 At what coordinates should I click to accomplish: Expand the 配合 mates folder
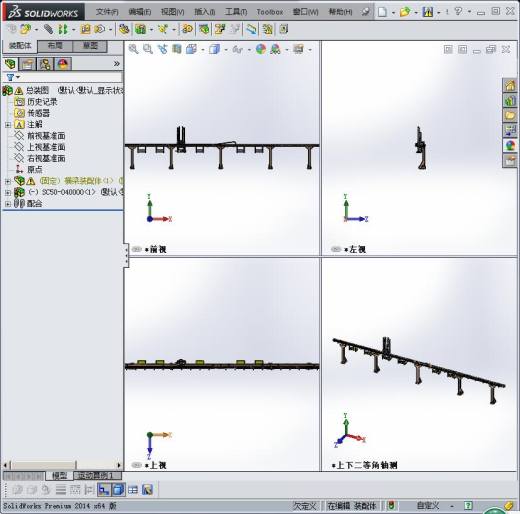click(8, 204)
